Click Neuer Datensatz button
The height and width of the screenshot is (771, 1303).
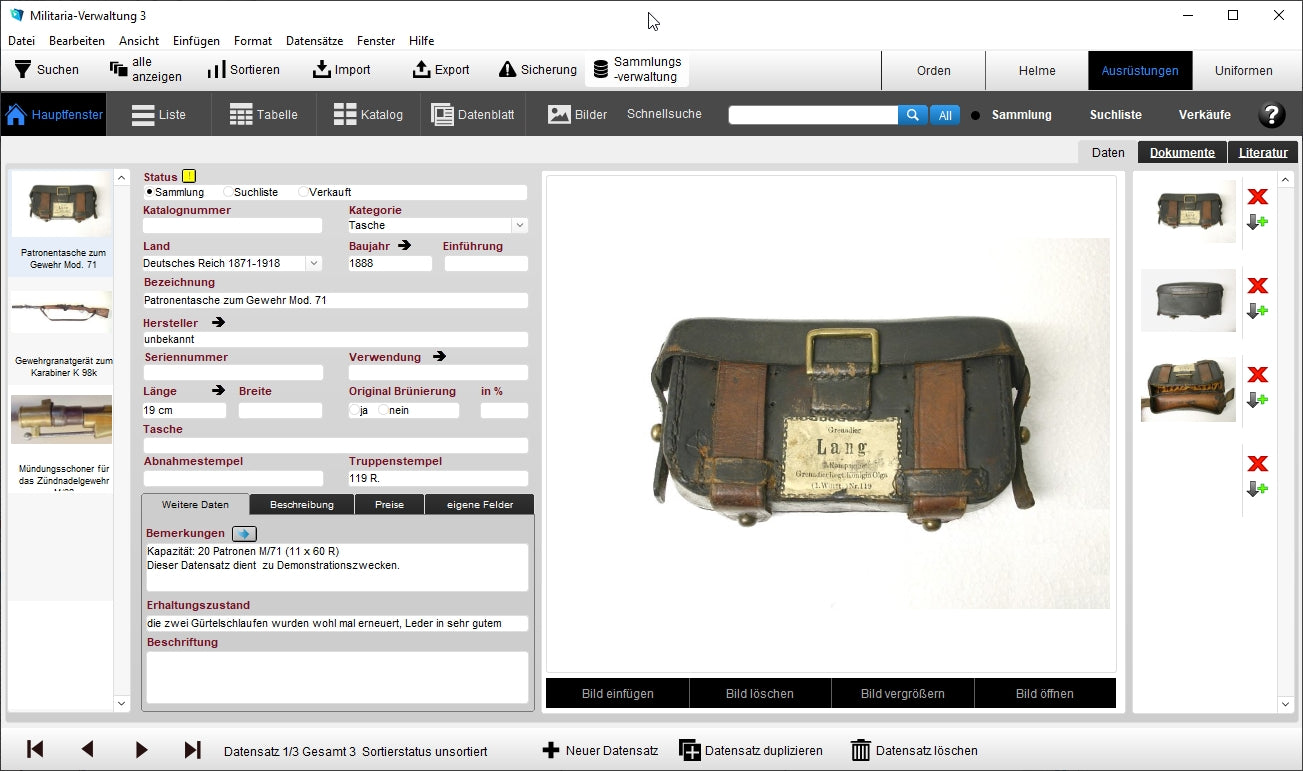[600, 750]
